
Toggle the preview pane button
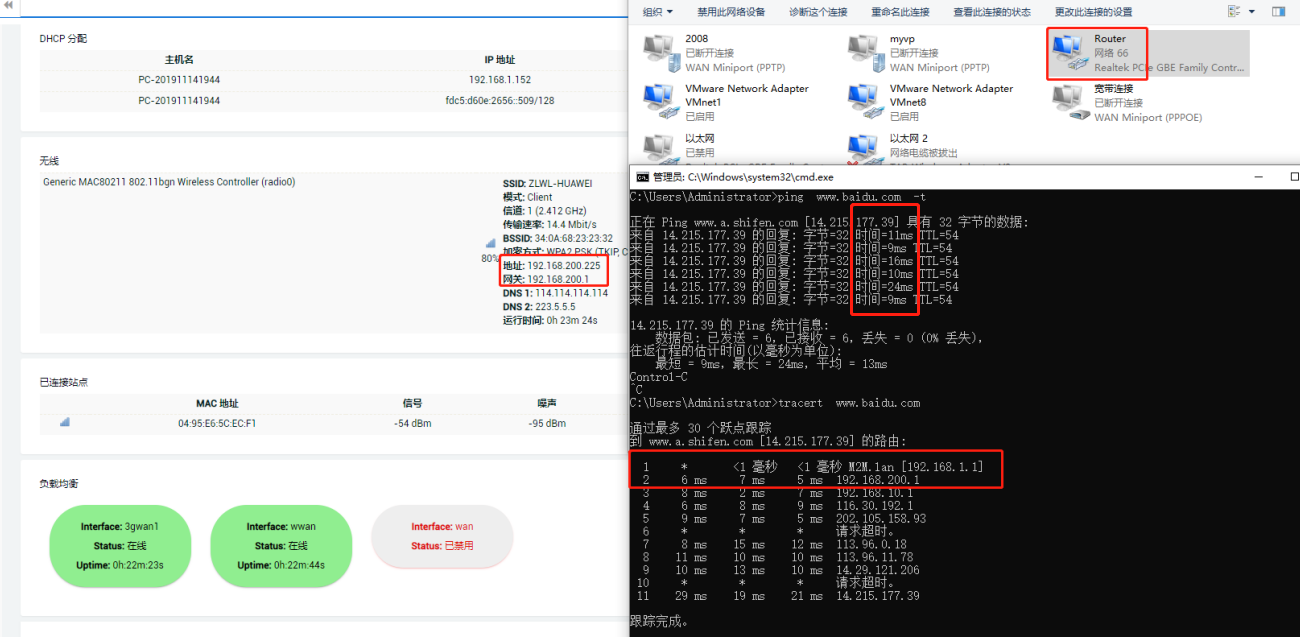(1278, 11)
